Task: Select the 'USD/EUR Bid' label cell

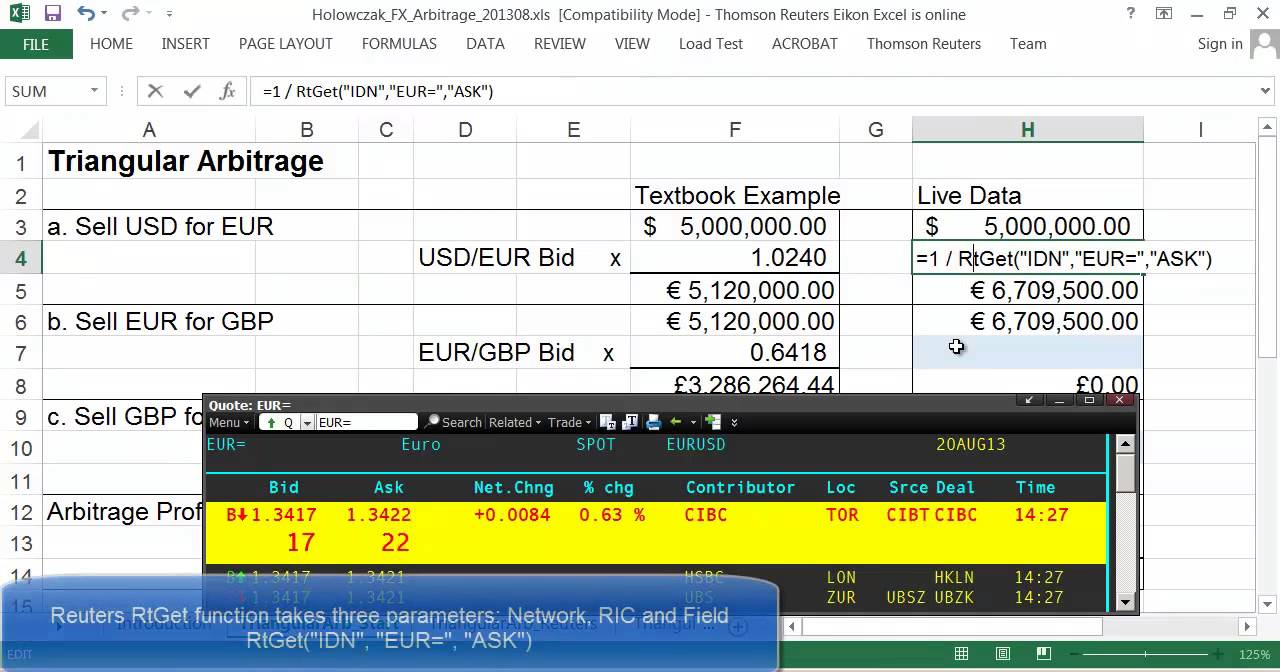Action: (496, 258)
